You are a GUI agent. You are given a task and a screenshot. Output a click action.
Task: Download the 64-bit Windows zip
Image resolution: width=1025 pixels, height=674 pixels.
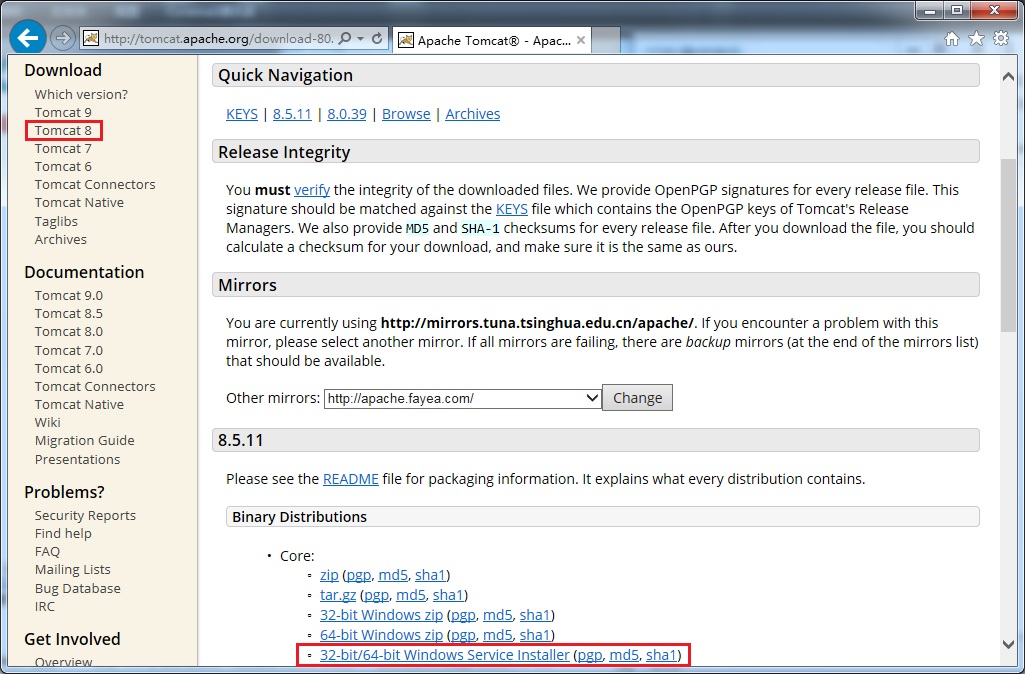[x=381, y=635]
